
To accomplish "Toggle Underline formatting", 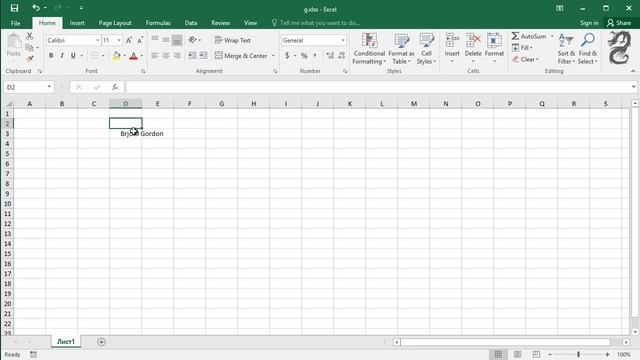I will [x=73, y=56].
